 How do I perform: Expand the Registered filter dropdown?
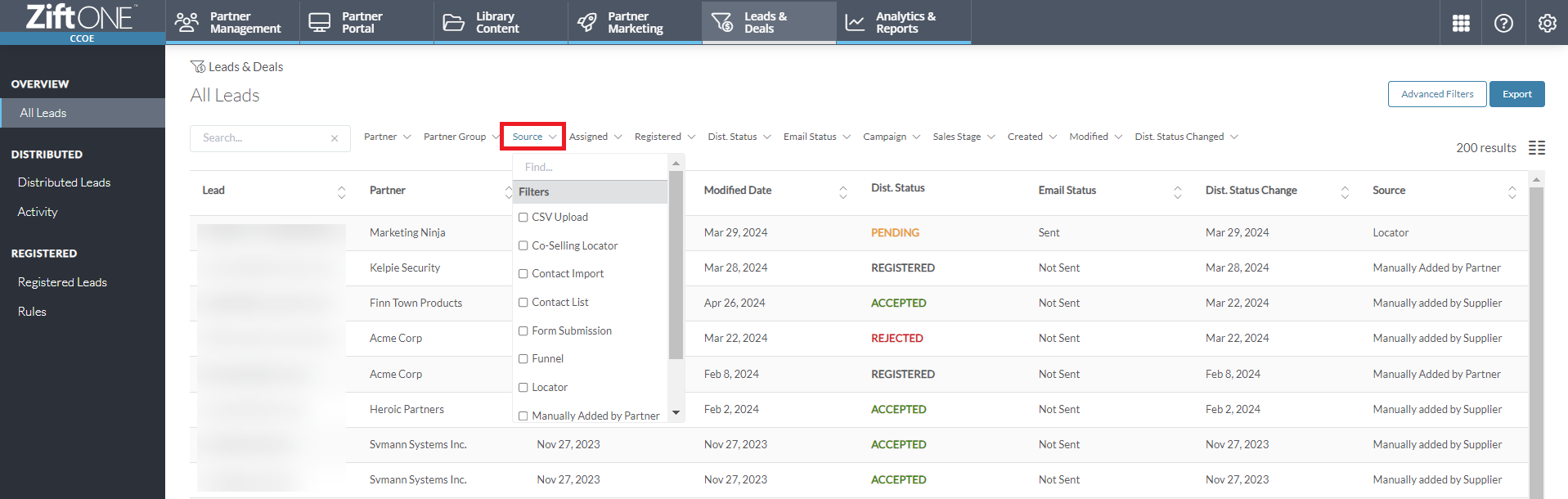(664, 137)
